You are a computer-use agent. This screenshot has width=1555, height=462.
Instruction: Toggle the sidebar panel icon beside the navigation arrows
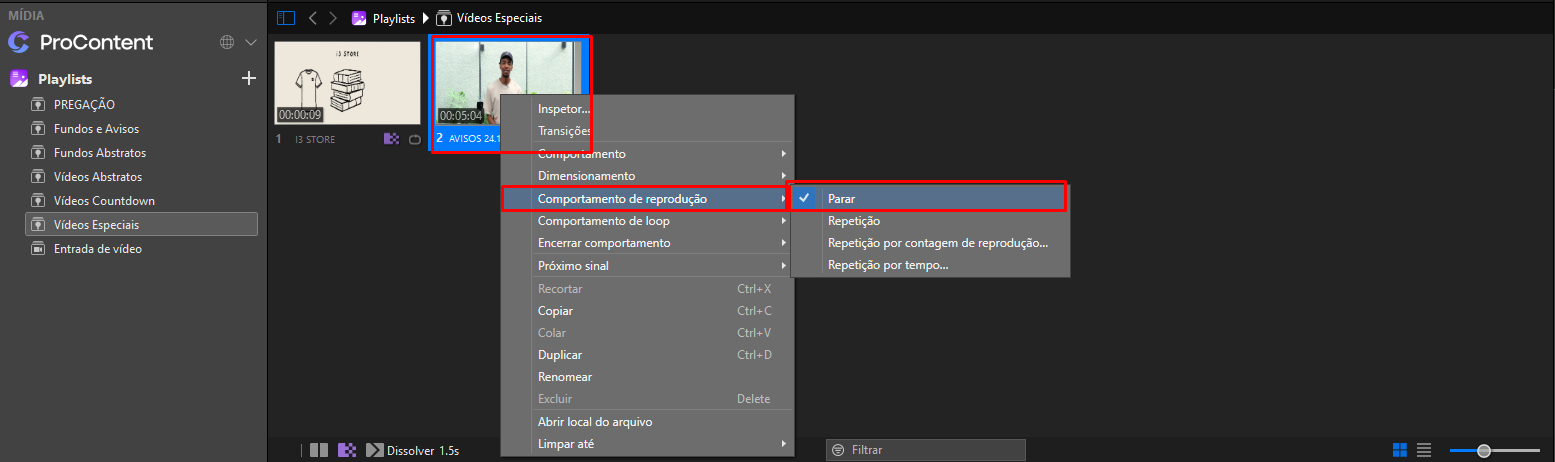[287, 18]
